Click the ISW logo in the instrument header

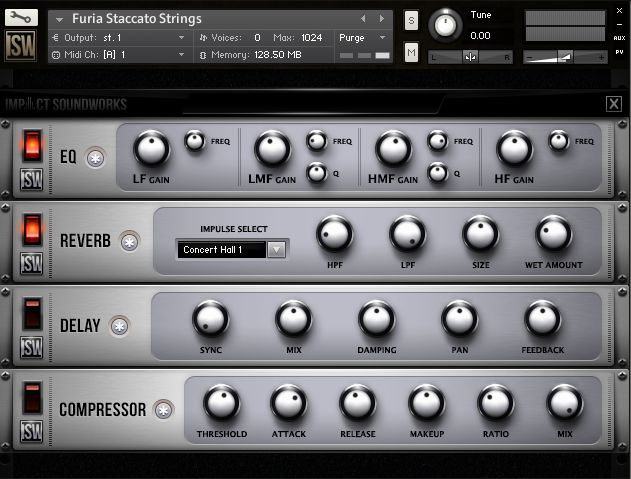21,45
